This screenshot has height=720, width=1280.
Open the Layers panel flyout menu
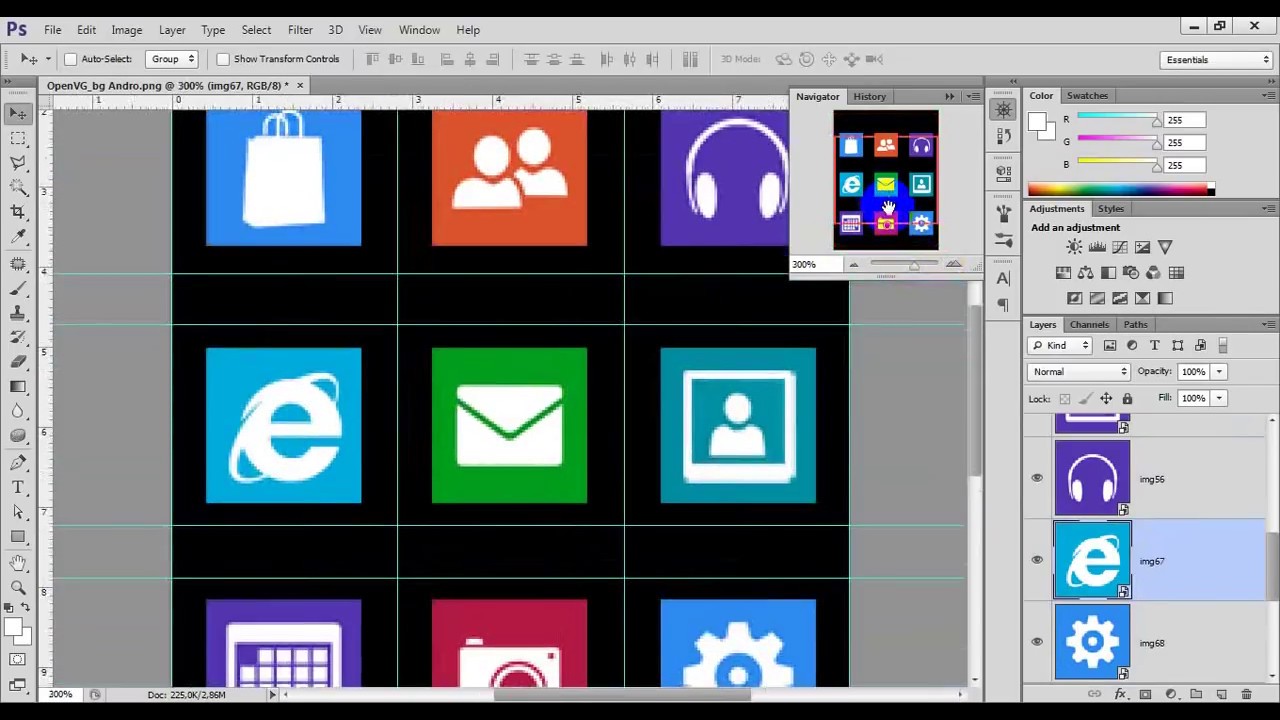tap(1268, 324)
